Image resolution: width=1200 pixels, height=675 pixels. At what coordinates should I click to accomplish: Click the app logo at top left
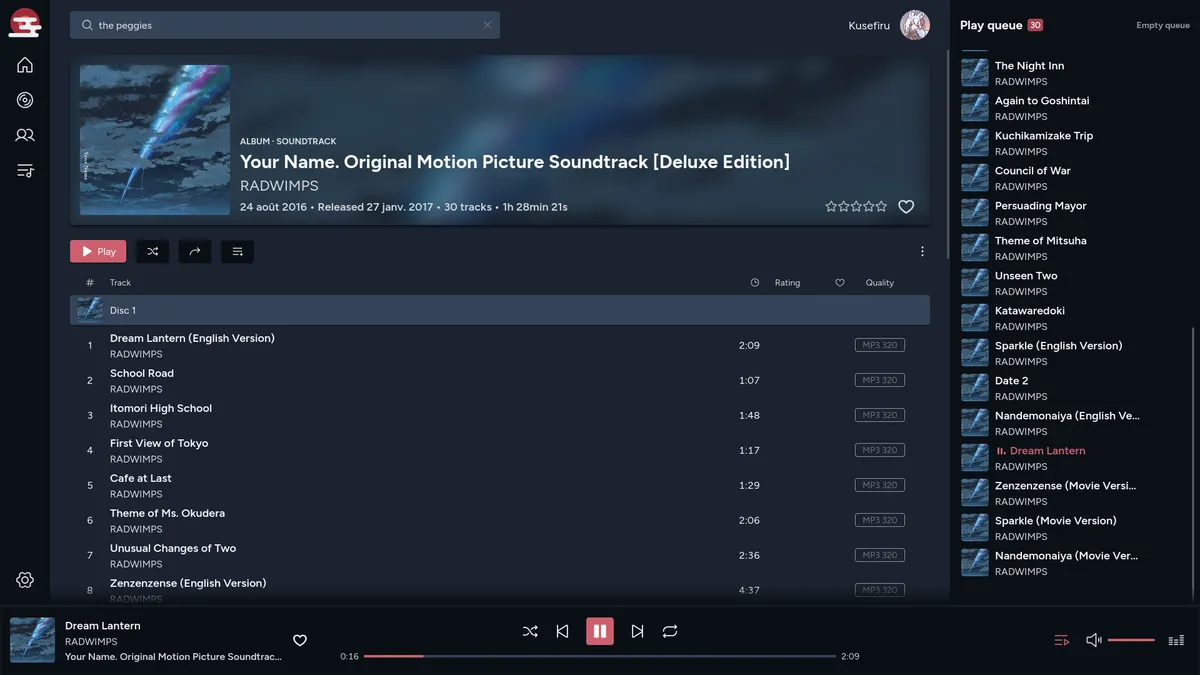25,22
